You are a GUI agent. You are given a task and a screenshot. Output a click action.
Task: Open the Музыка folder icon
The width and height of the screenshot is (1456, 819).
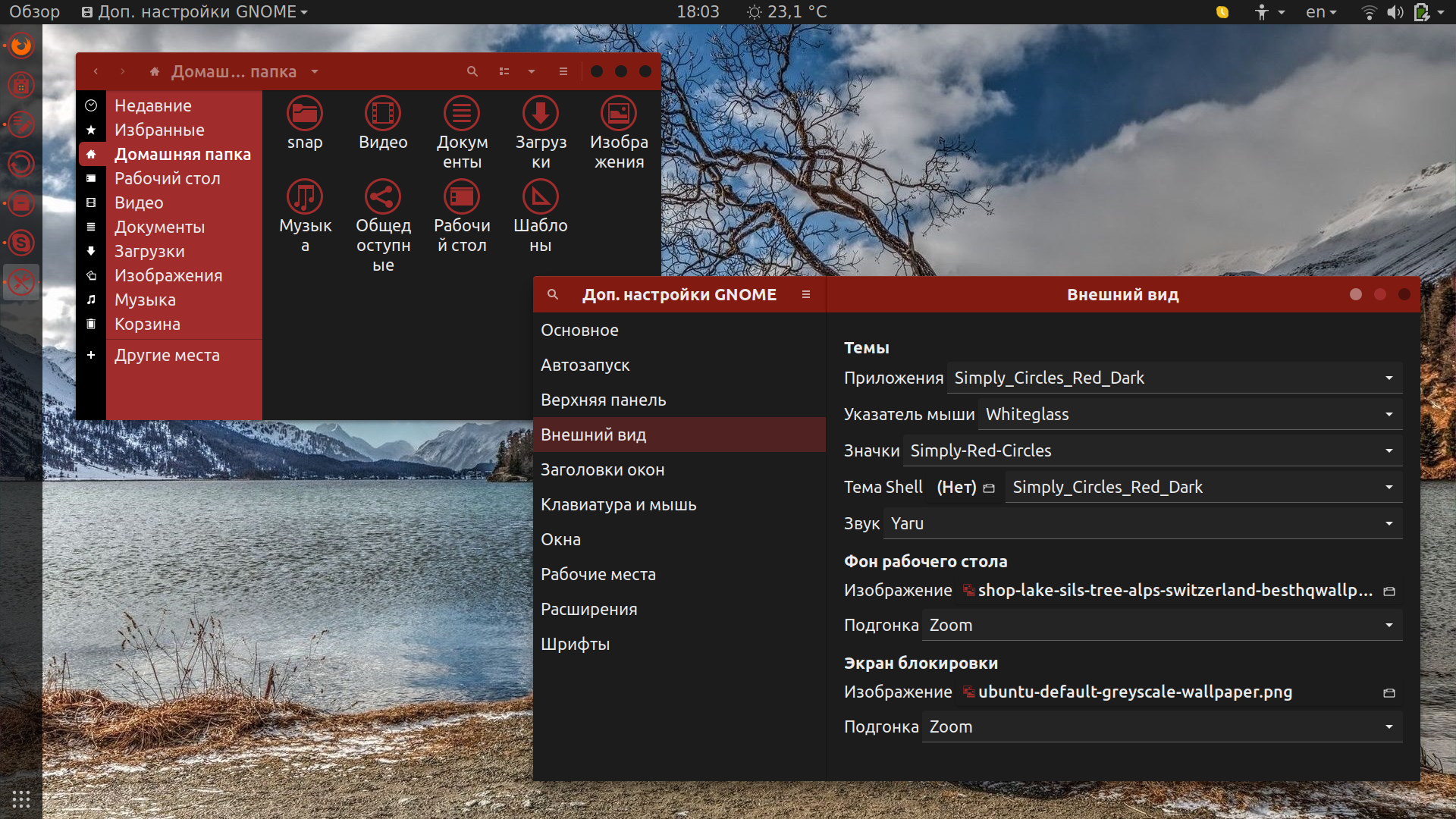(x=305, y=216)
